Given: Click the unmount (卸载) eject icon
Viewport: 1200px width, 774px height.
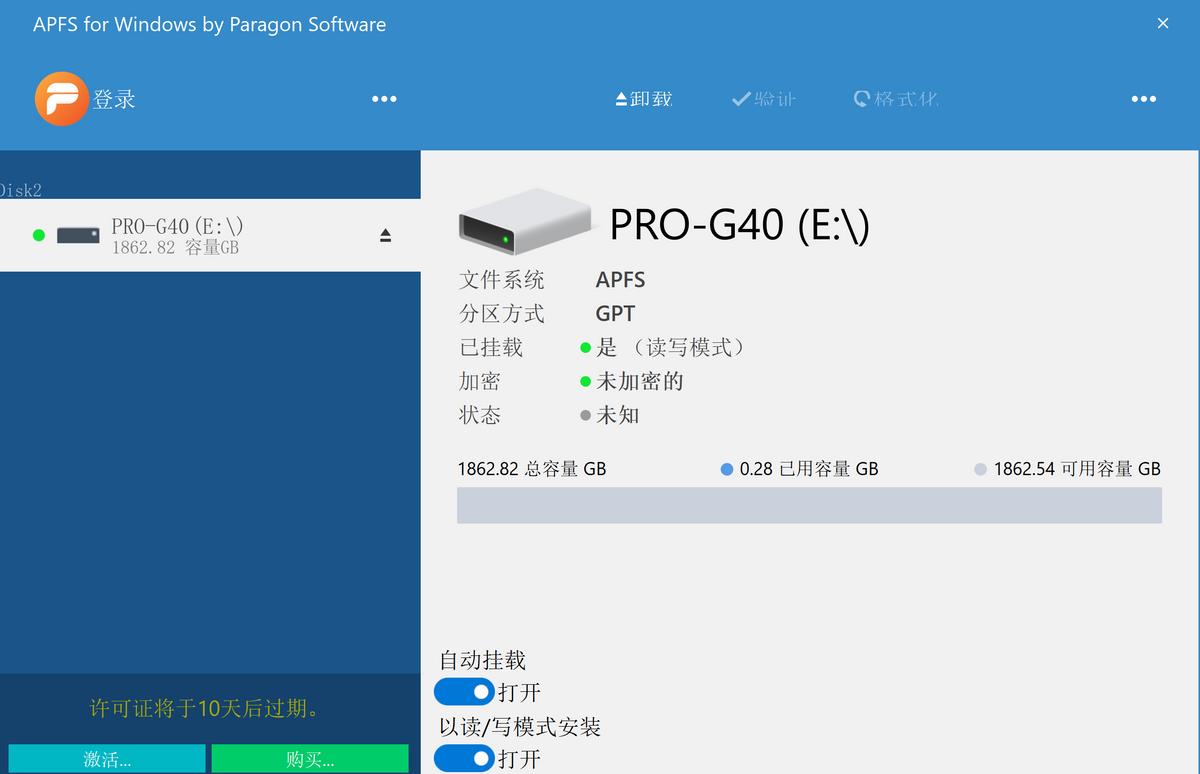Looking at the screenshot, I should (x=622, y=98).
